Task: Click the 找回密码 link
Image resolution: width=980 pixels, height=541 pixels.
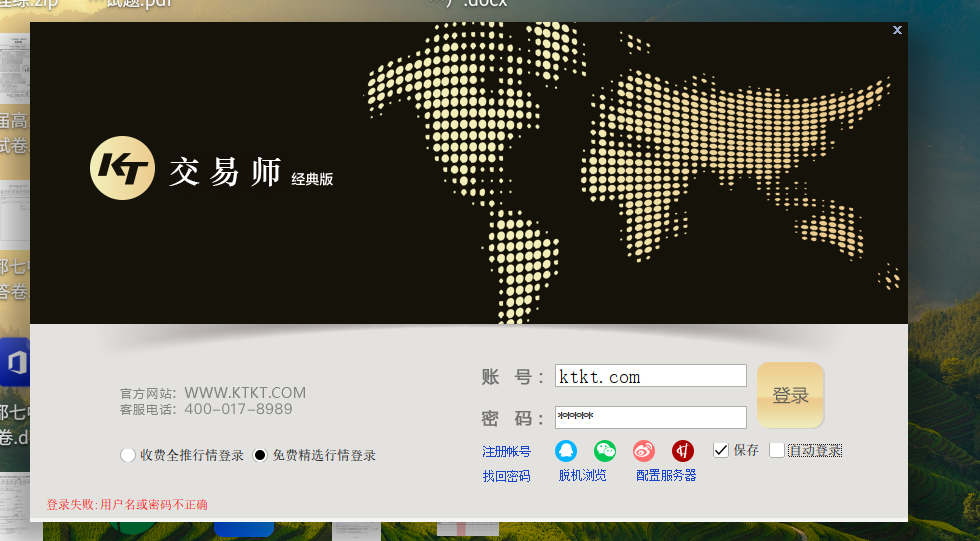Action: coord(506,476)
